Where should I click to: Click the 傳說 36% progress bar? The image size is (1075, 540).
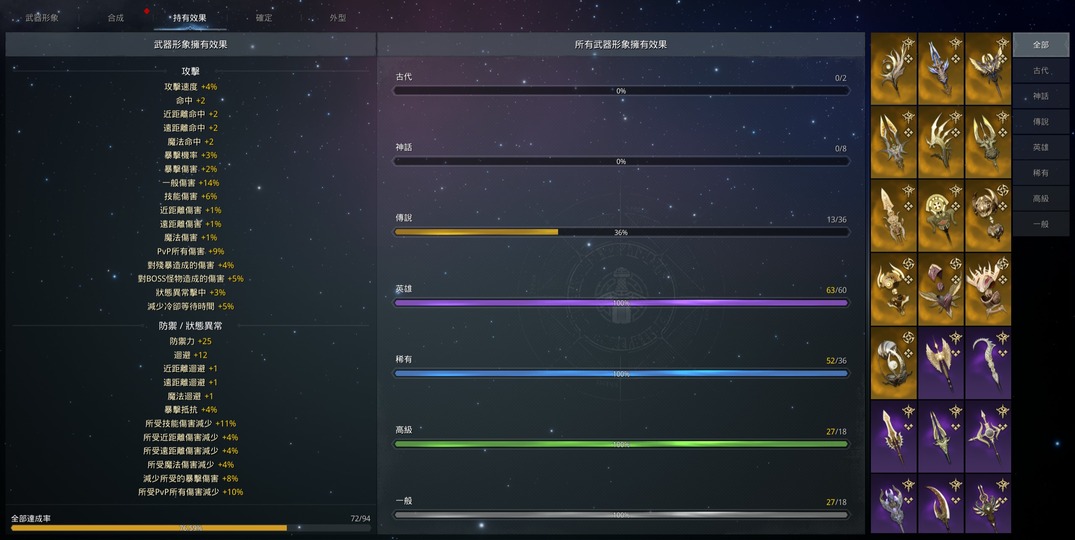tap(621, 232)
